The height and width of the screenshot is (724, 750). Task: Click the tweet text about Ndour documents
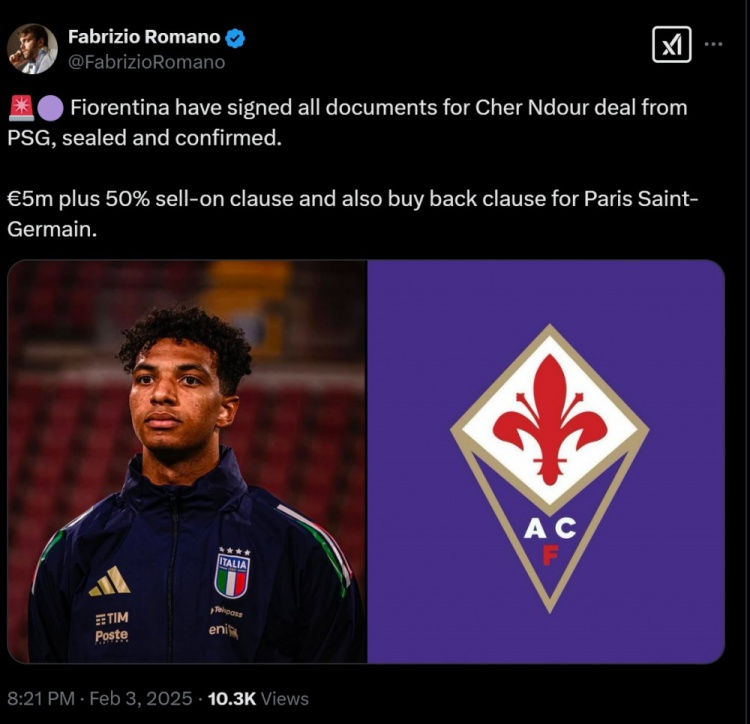350,121
